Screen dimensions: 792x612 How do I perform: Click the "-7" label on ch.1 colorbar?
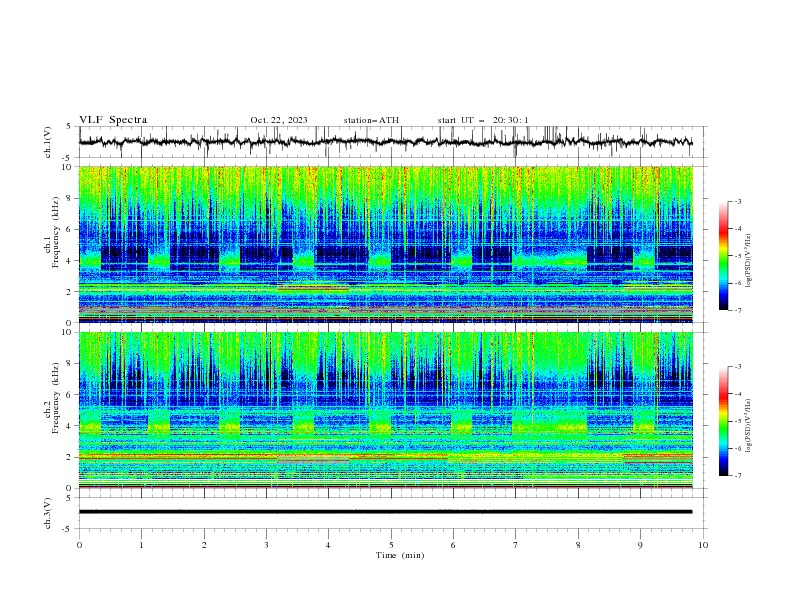tap(738, 310)
